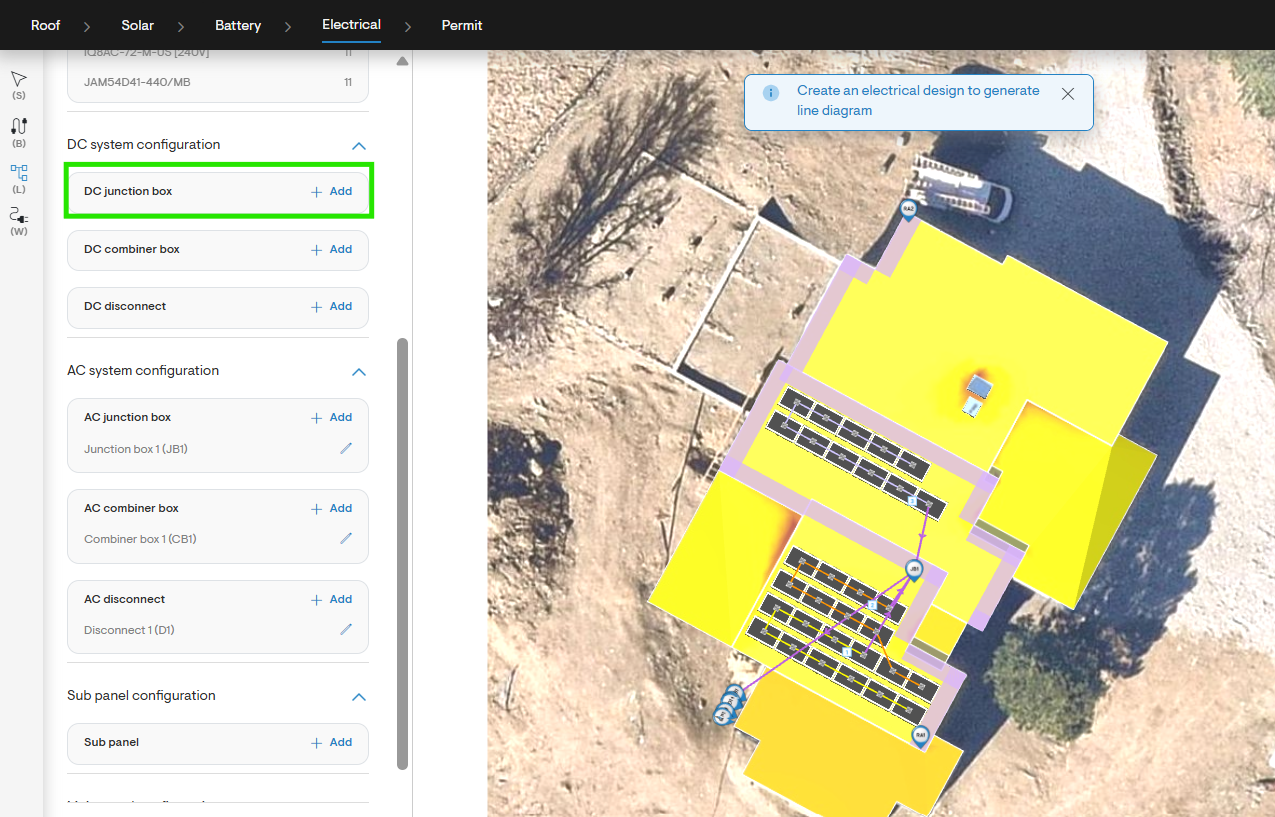Click the JB1 marker on the roof
Screen dimensions: 1275x817
pyautogui.click(x=913, y=569)
